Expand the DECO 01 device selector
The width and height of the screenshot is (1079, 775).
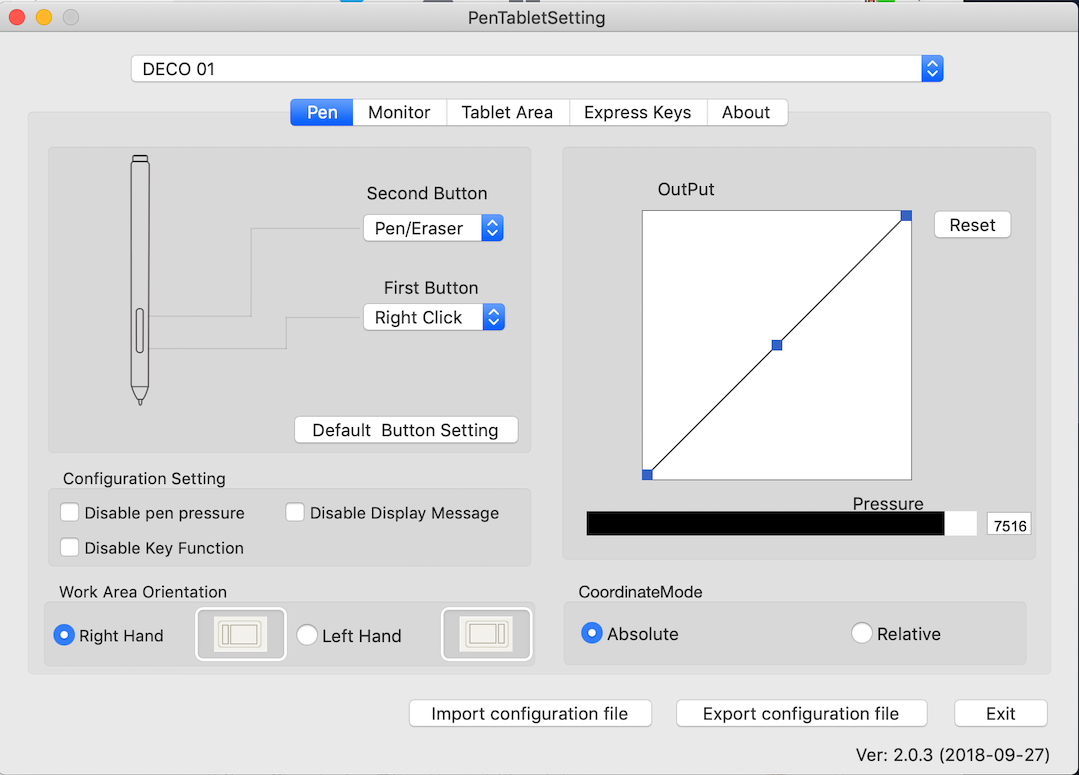pos(537,69)
